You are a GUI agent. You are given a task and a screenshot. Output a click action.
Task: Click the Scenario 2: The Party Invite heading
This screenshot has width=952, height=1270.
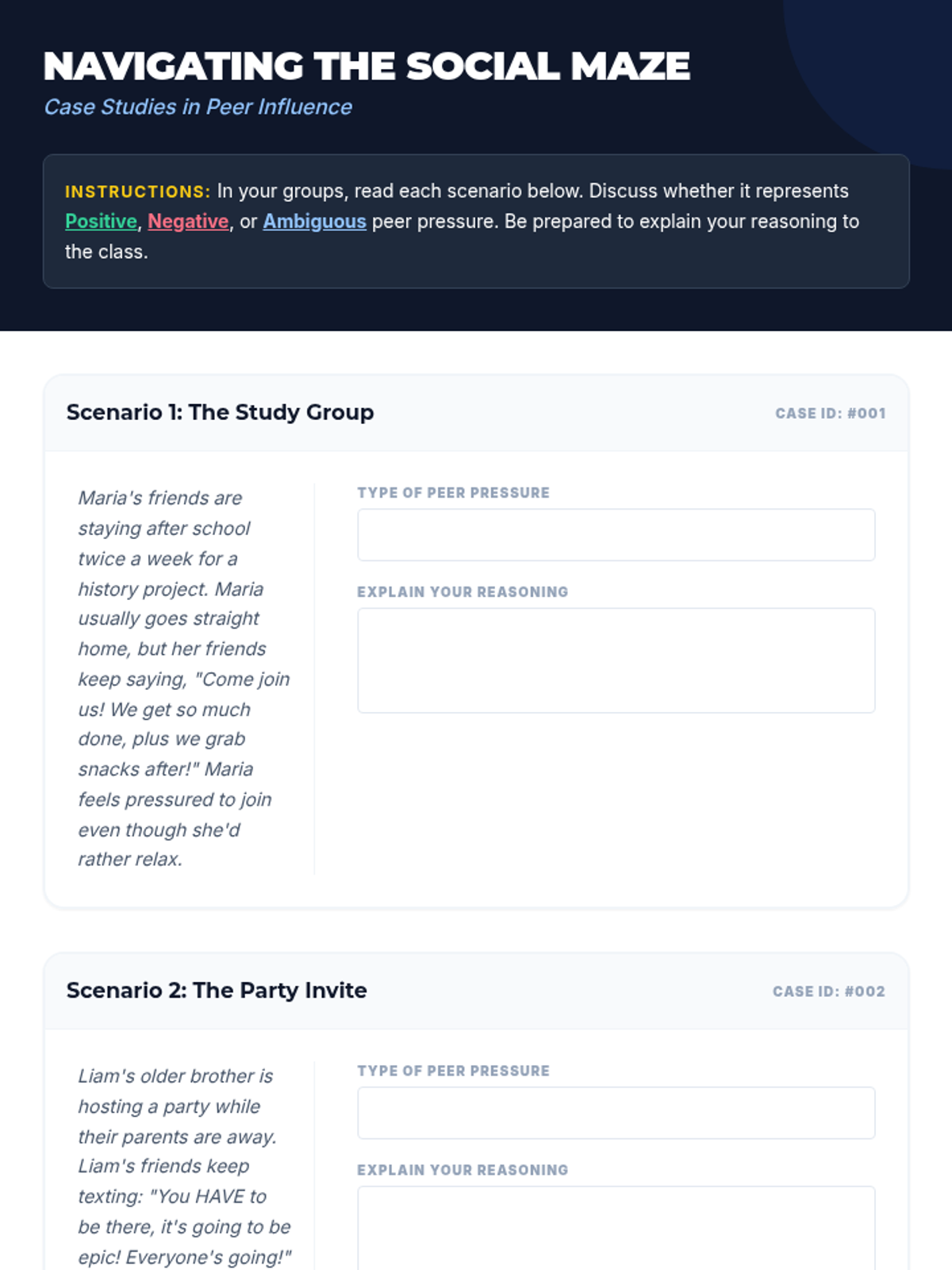tap(217, 991)
